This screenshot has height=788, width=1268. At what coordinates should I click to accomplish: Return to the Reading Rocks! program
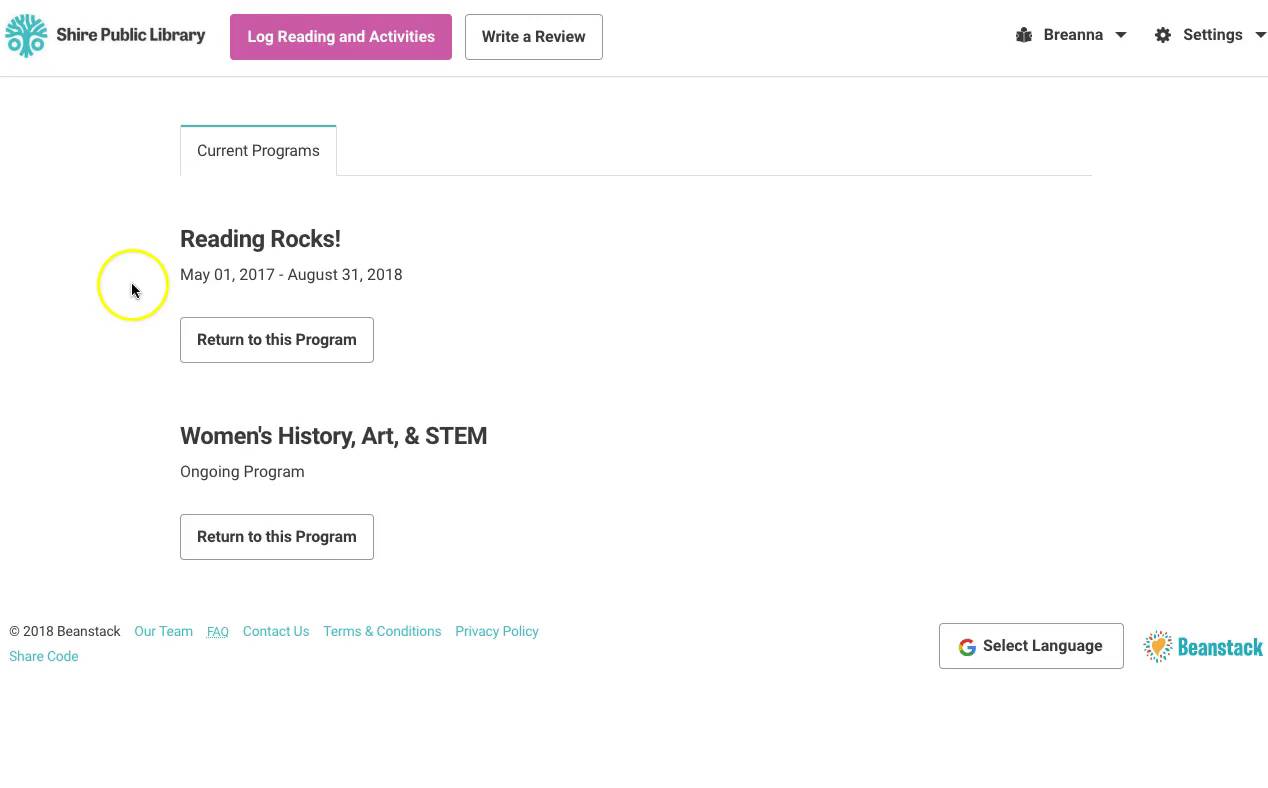click(276, 340)
